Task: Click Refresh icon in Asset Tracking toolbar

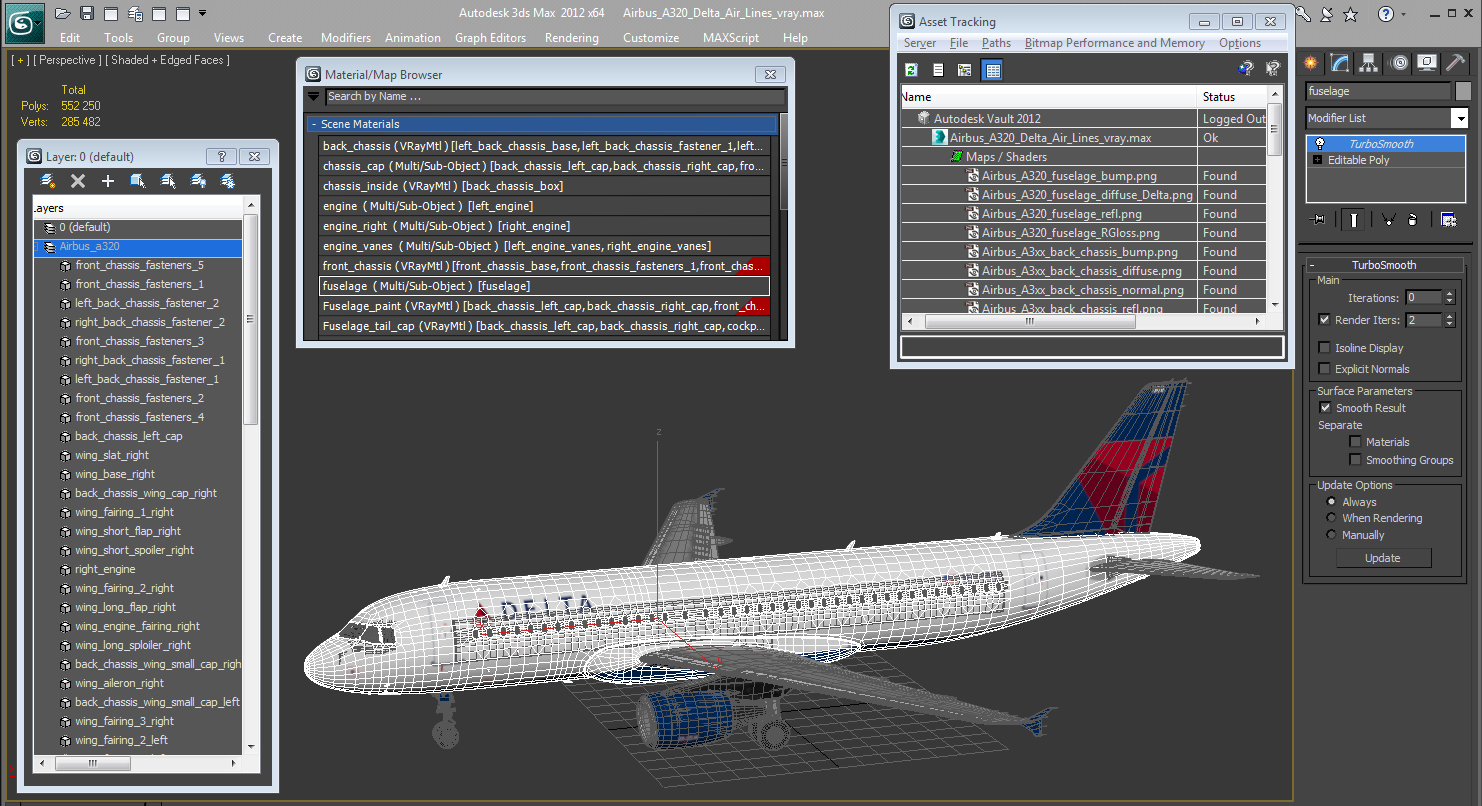Action: [911, 69]
